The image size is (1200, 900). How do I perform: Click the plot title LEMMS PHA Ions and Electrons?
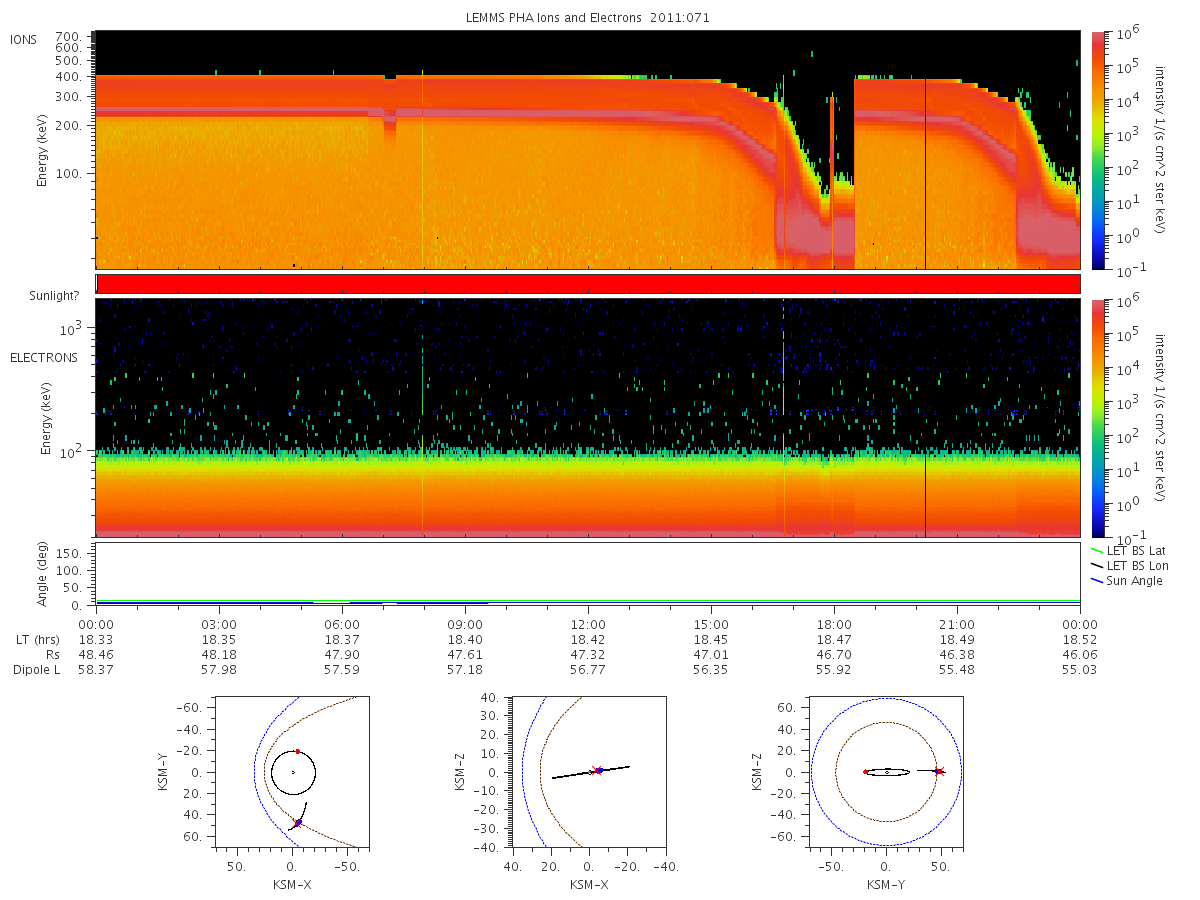555,18
